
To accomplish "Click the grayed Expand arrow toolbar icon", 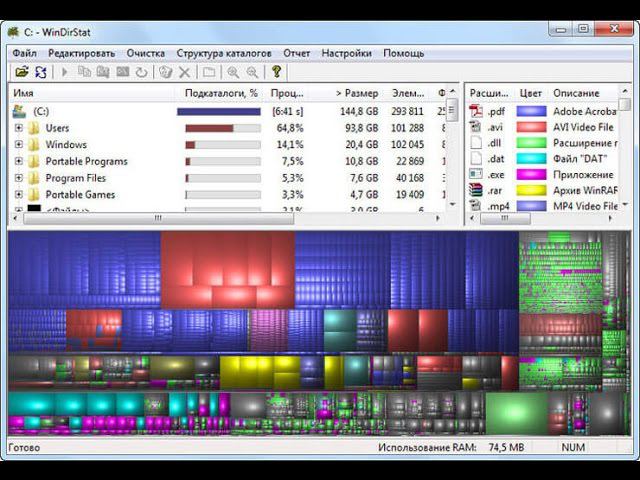I will 64,72.
